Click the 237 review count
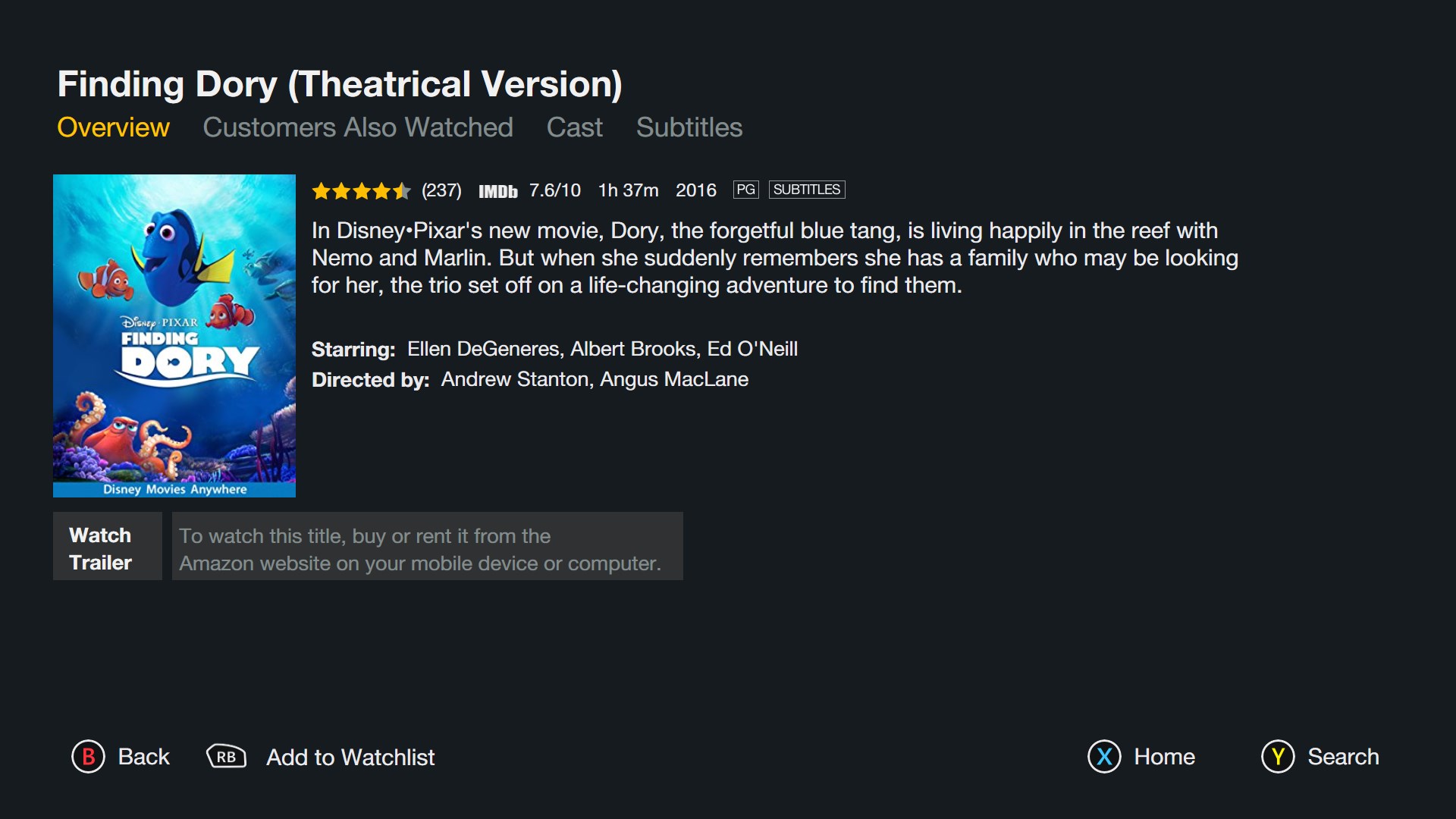The image size is (1456, 819). [441, 190]
